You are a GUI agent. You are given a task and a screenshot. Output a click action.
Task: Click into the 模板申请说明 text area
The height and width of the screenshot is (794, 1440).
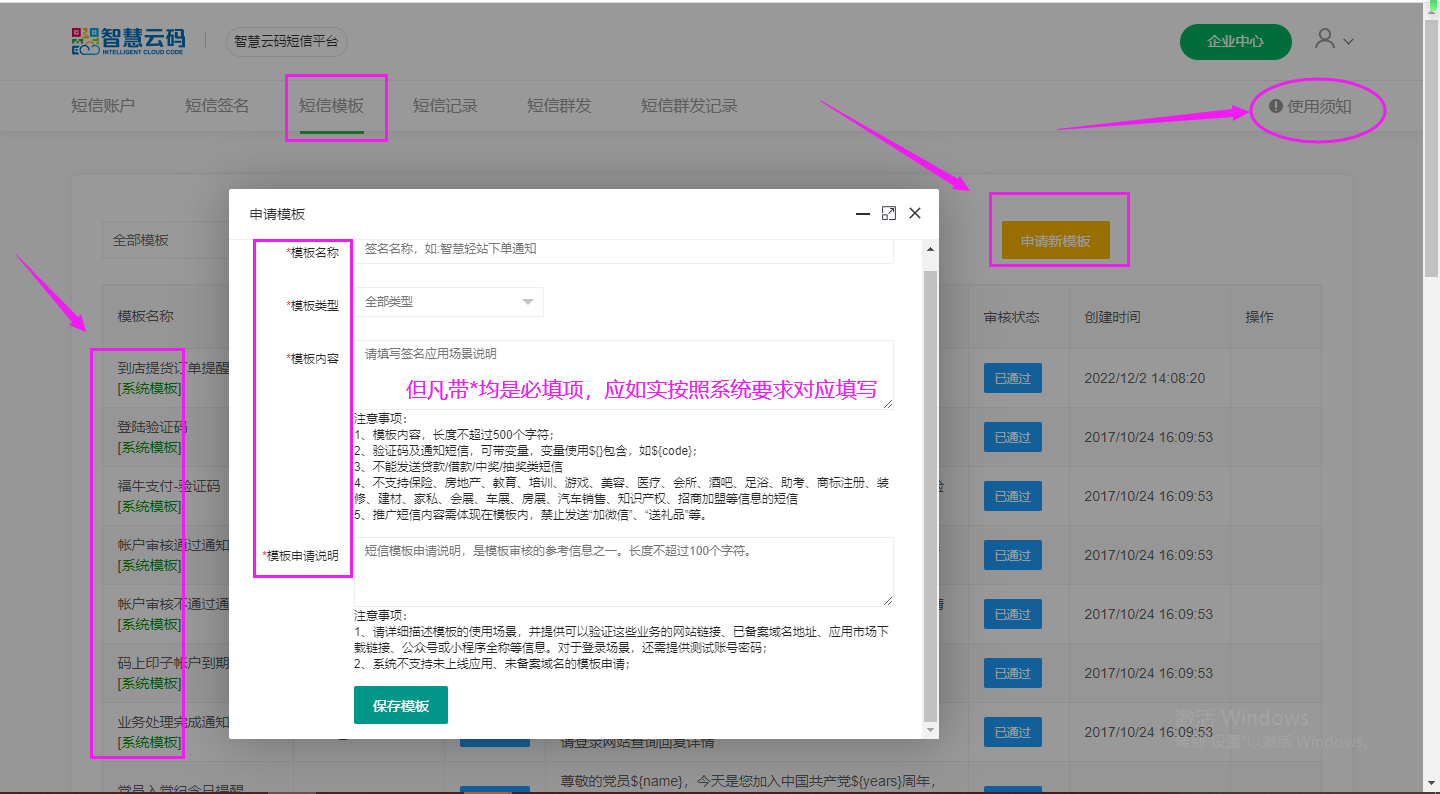[623, 572]
